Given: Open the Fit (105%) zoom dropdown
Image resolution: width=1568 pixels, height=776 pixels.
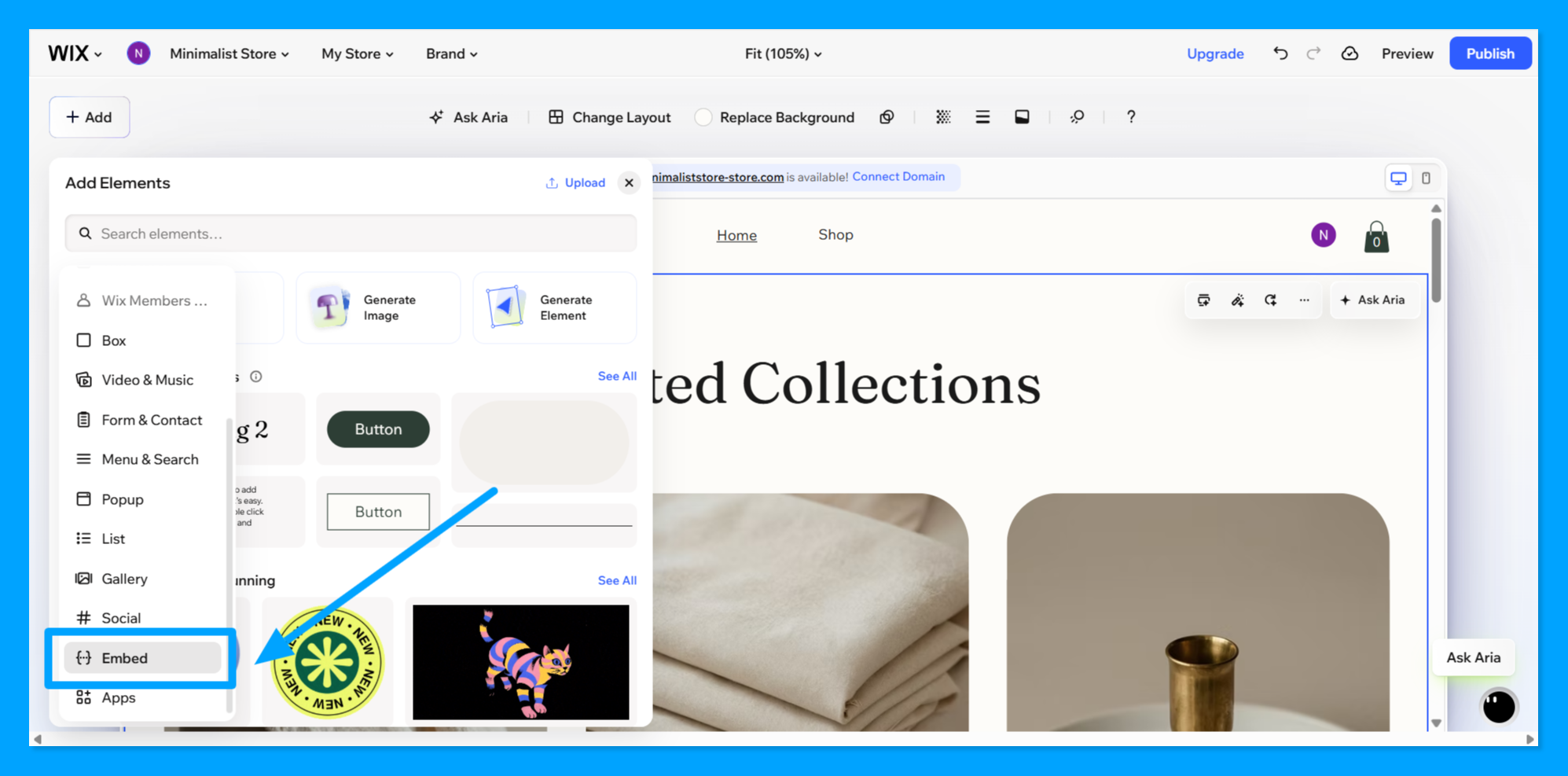Looking at the screenshot, I should click(x=784, y=53).
